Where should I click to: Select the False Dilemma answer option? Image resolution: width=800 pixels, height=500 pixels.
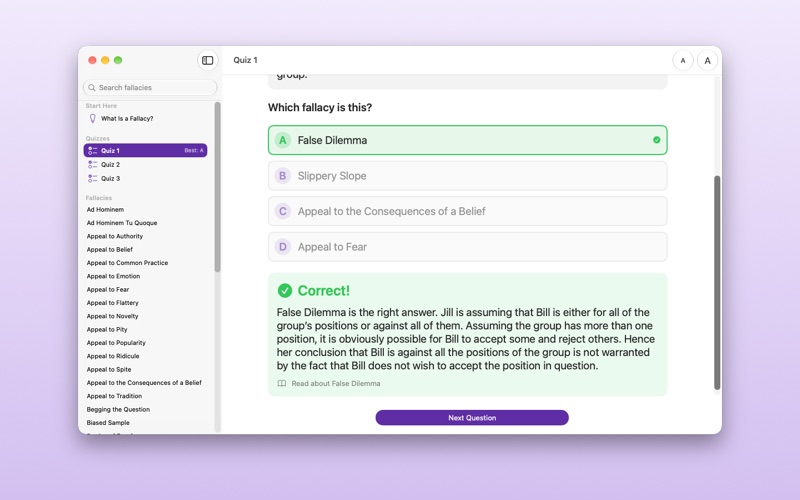[x=467, y=140]
